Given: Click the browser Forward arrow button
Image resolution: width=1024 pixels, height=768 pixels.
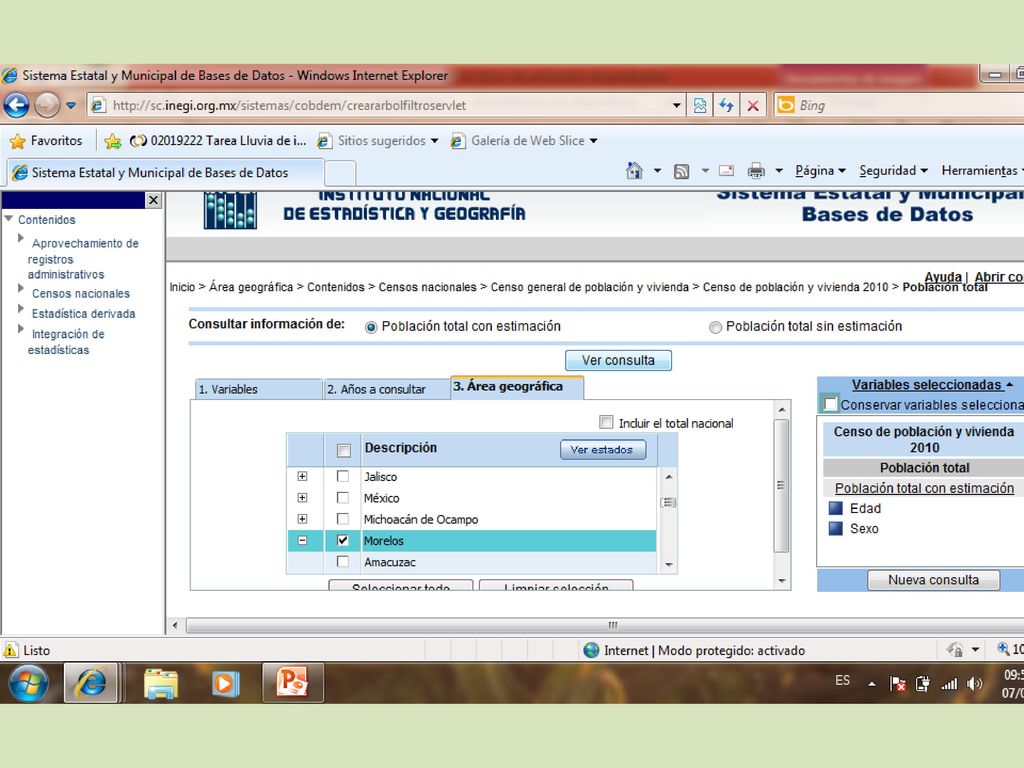Looking at the screenshot, I should (47, 104).
